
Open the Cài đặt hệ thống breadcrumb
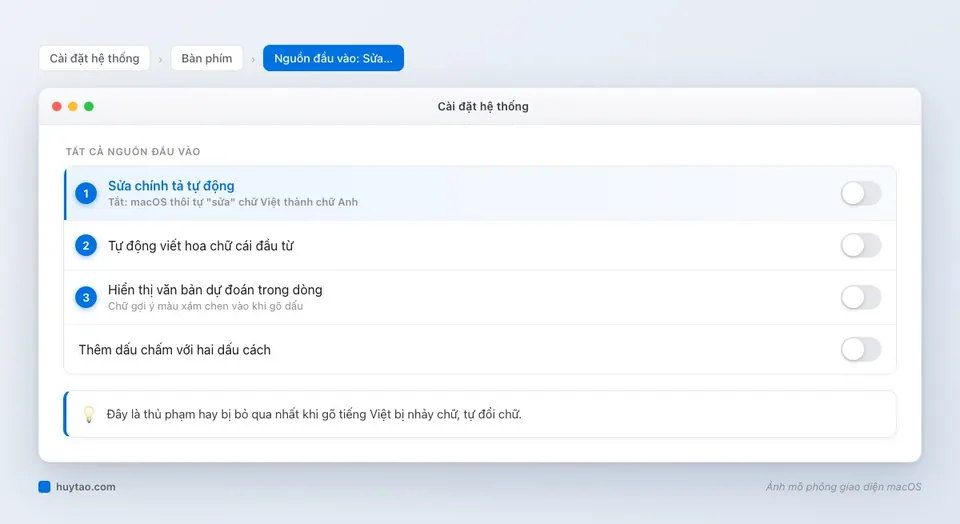click(94, 58)
